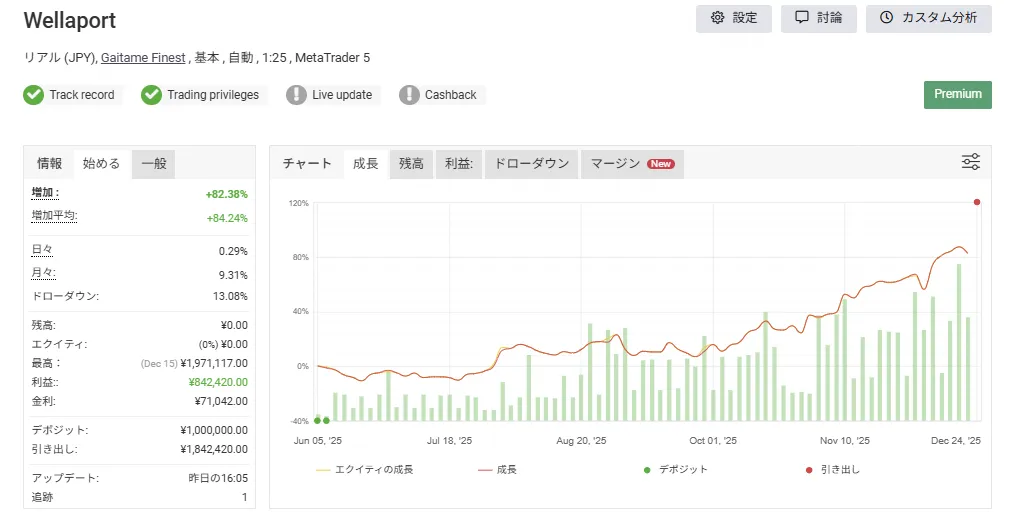The image size is (1017, 519).
Task: Switch to the 残高 chart tab
Action: [411, 164]
